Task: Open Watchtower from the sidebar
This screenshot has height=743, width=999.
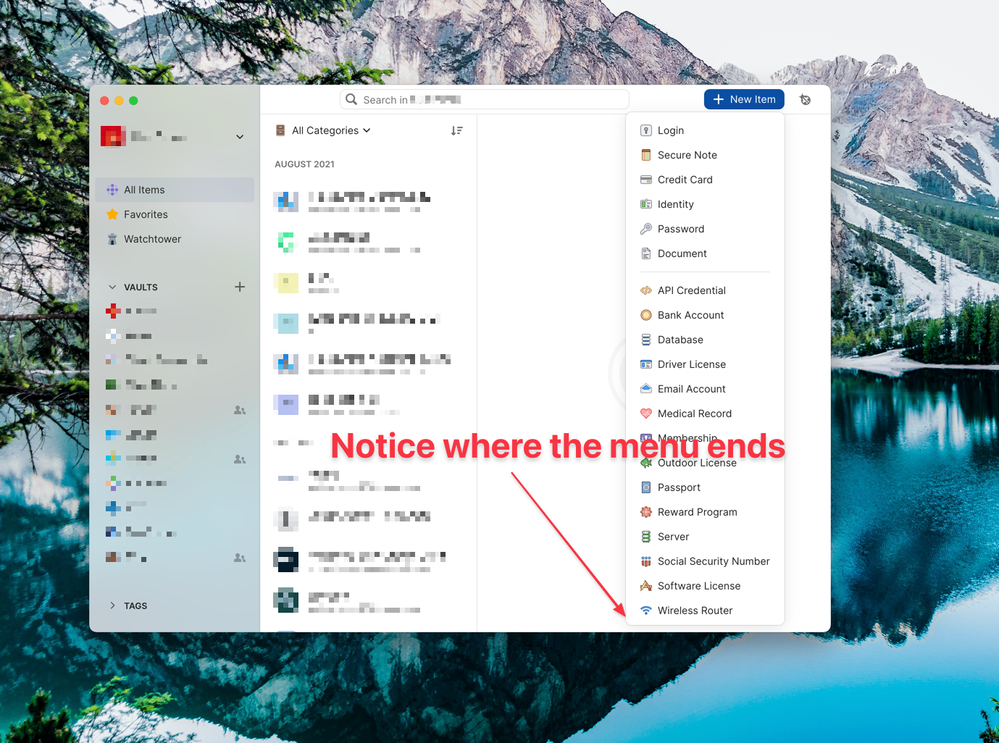Action: coord(152,240)
